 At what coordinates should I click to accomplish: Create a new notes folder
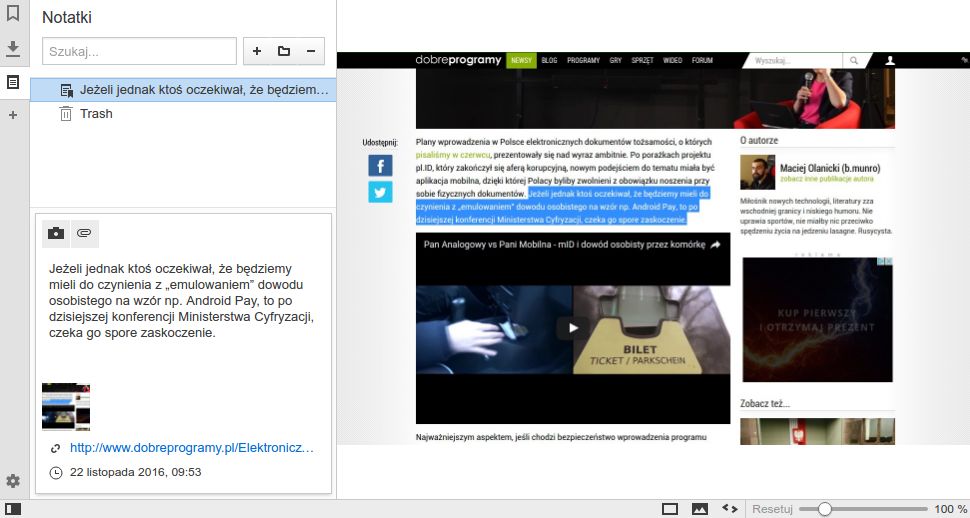pos(284,51)
